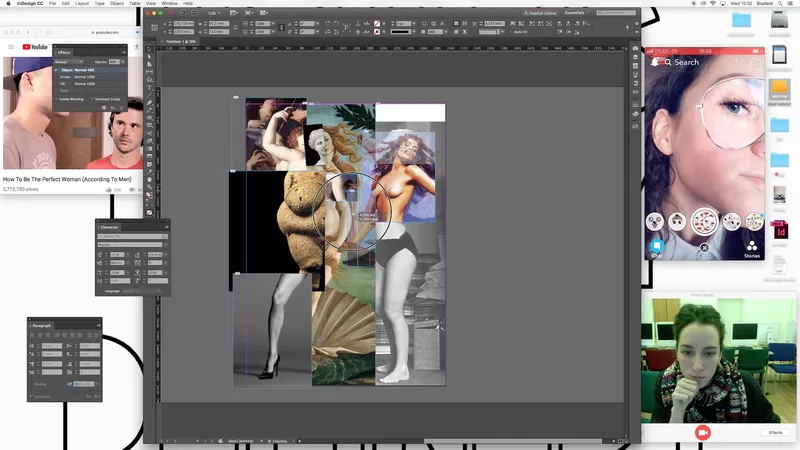This screenshot has width=800, height=450.
Task: Select the Stroke row in Effects panel
Action: coord(90,77)
